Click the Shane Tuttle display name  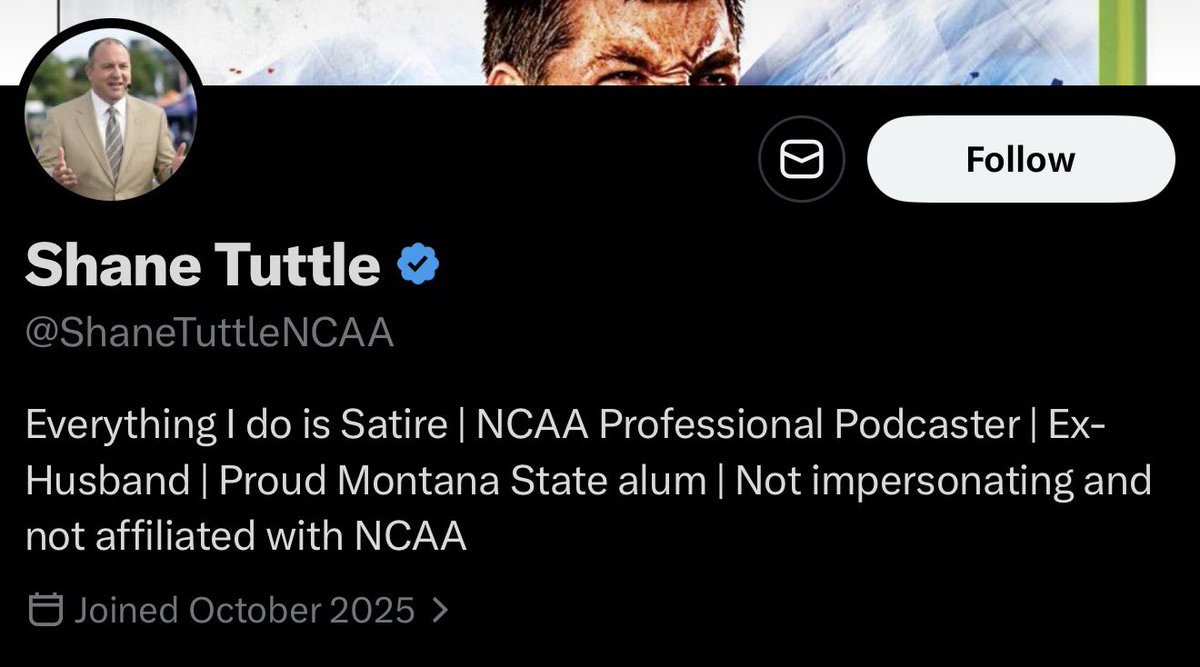tap(202, 265)
